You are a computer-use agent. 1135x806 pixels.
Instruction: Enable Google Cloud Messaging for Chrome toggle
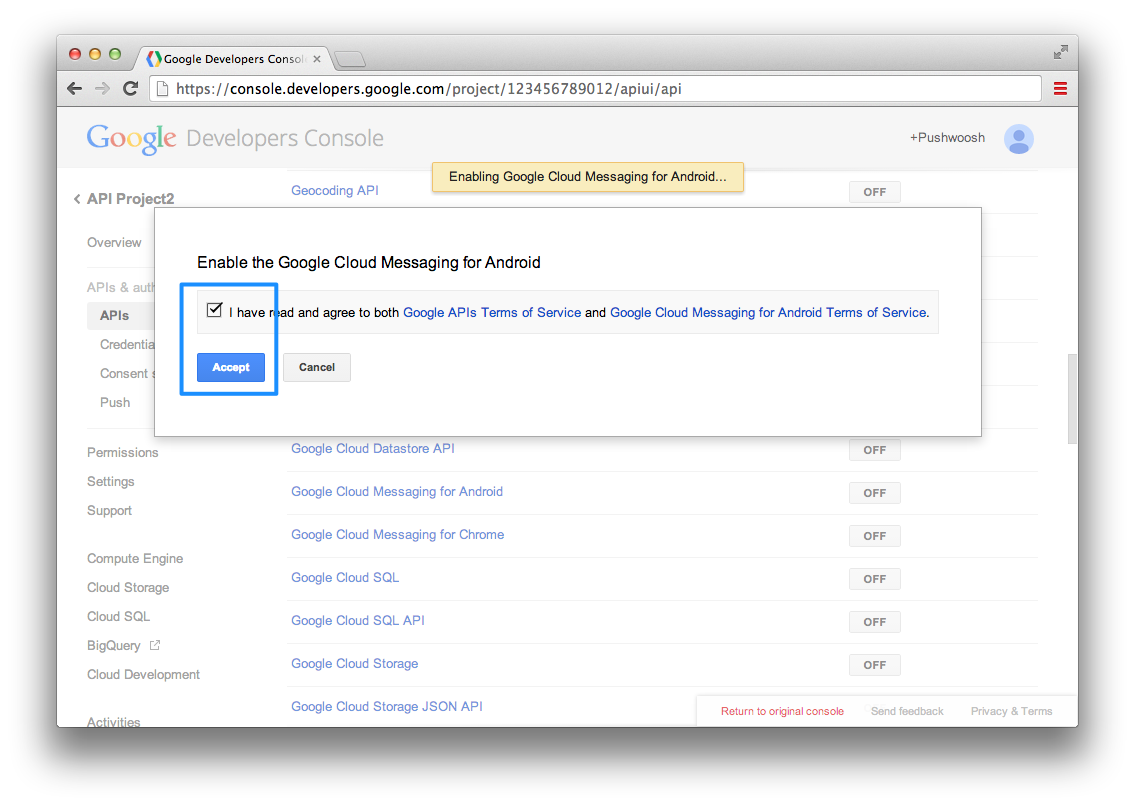[x=874, y=536]
